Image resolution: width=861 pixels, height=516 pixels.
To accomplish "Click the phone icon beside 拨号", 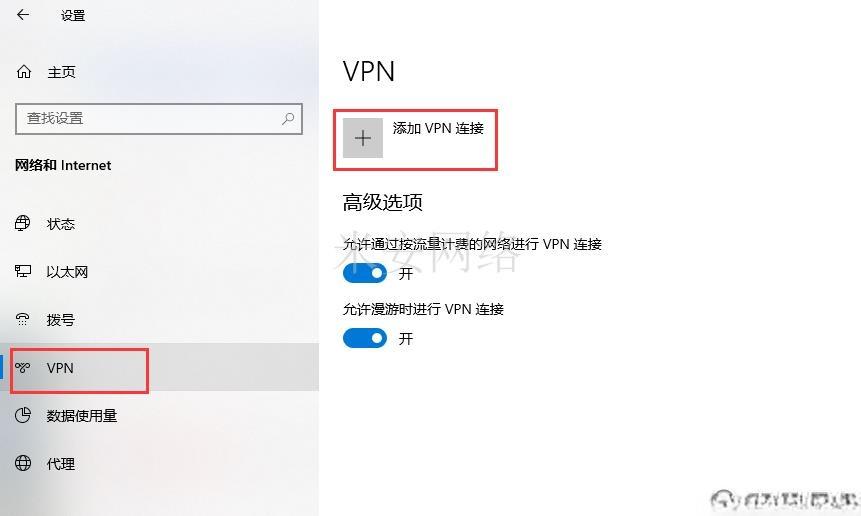I will tap(23, 319).
